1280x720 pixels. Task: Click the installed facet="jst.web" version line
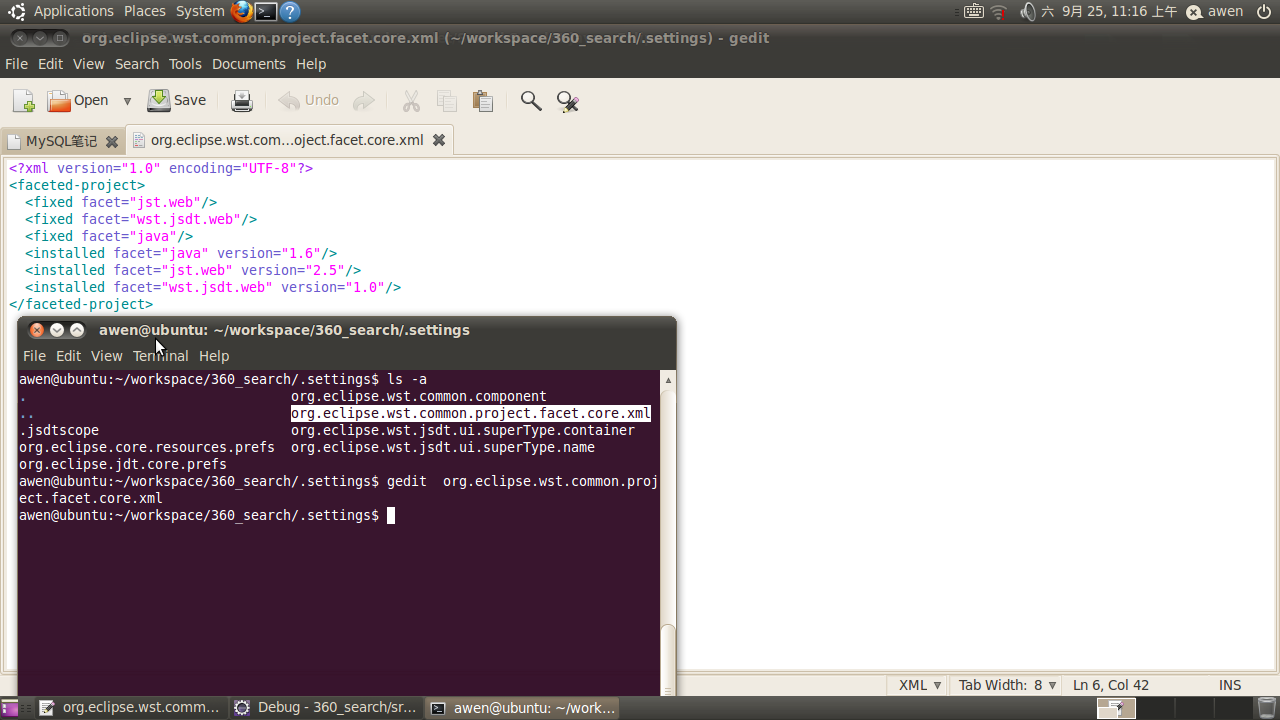(x=193, y=270)
